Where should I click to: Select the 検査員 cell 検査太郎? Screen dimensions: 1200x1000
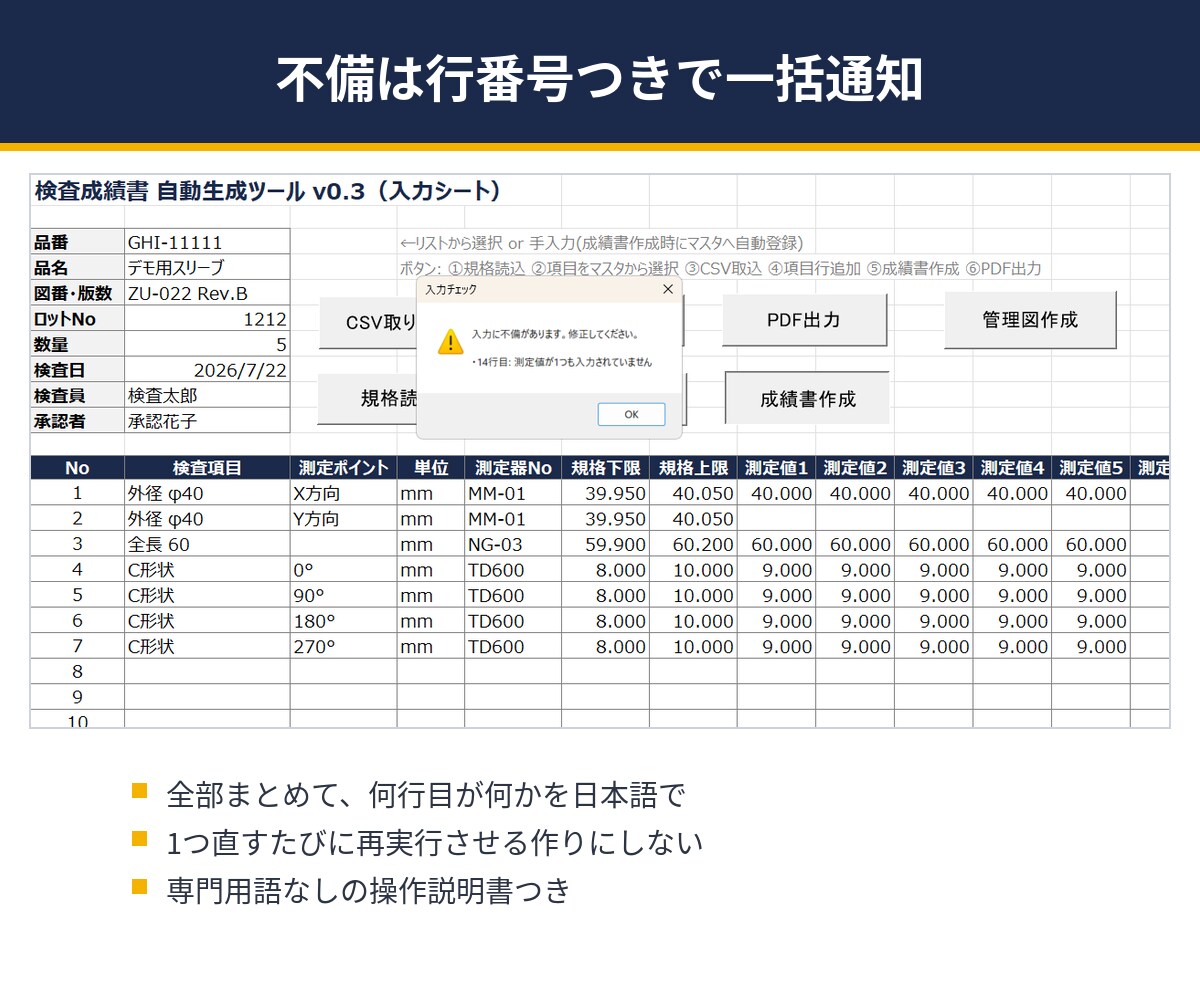click(207, 396)
